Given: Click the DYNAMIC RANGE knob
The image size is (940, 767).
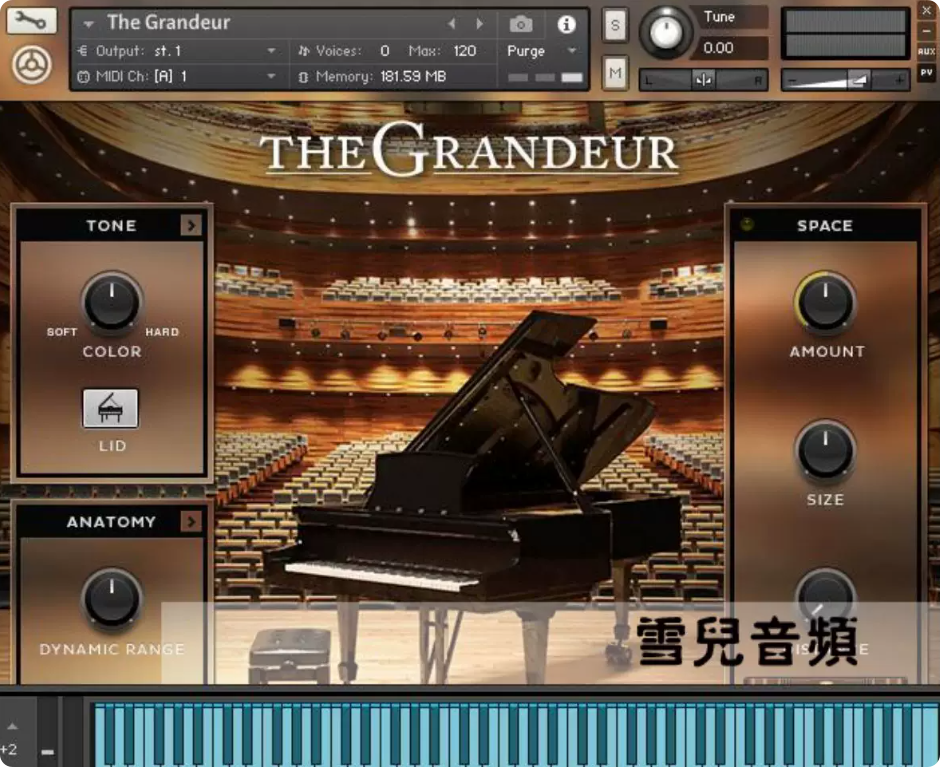Looking at the screenshot, I should pos(112,598).
